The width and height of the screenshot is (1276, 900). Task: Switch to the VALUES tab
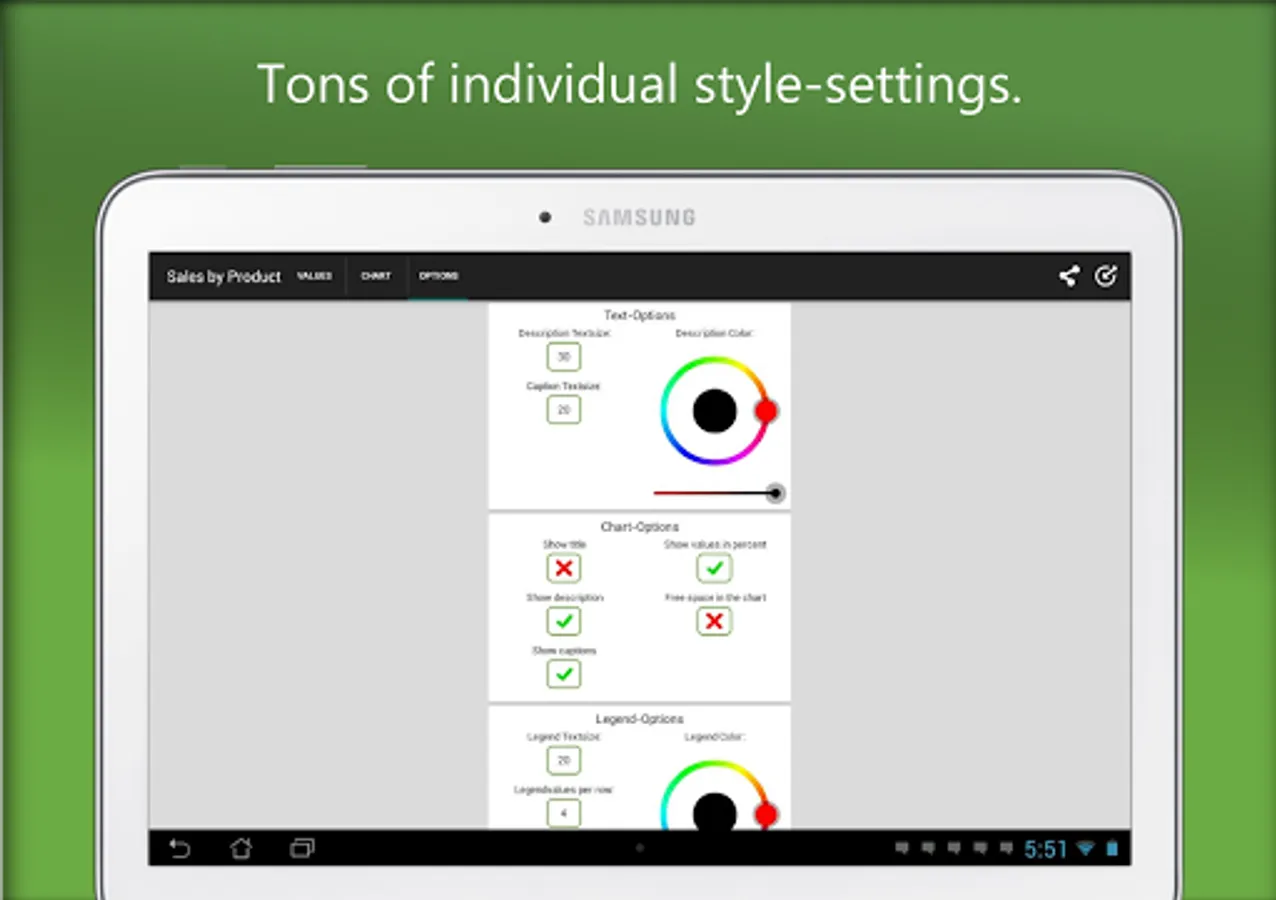tap(314, 276)
